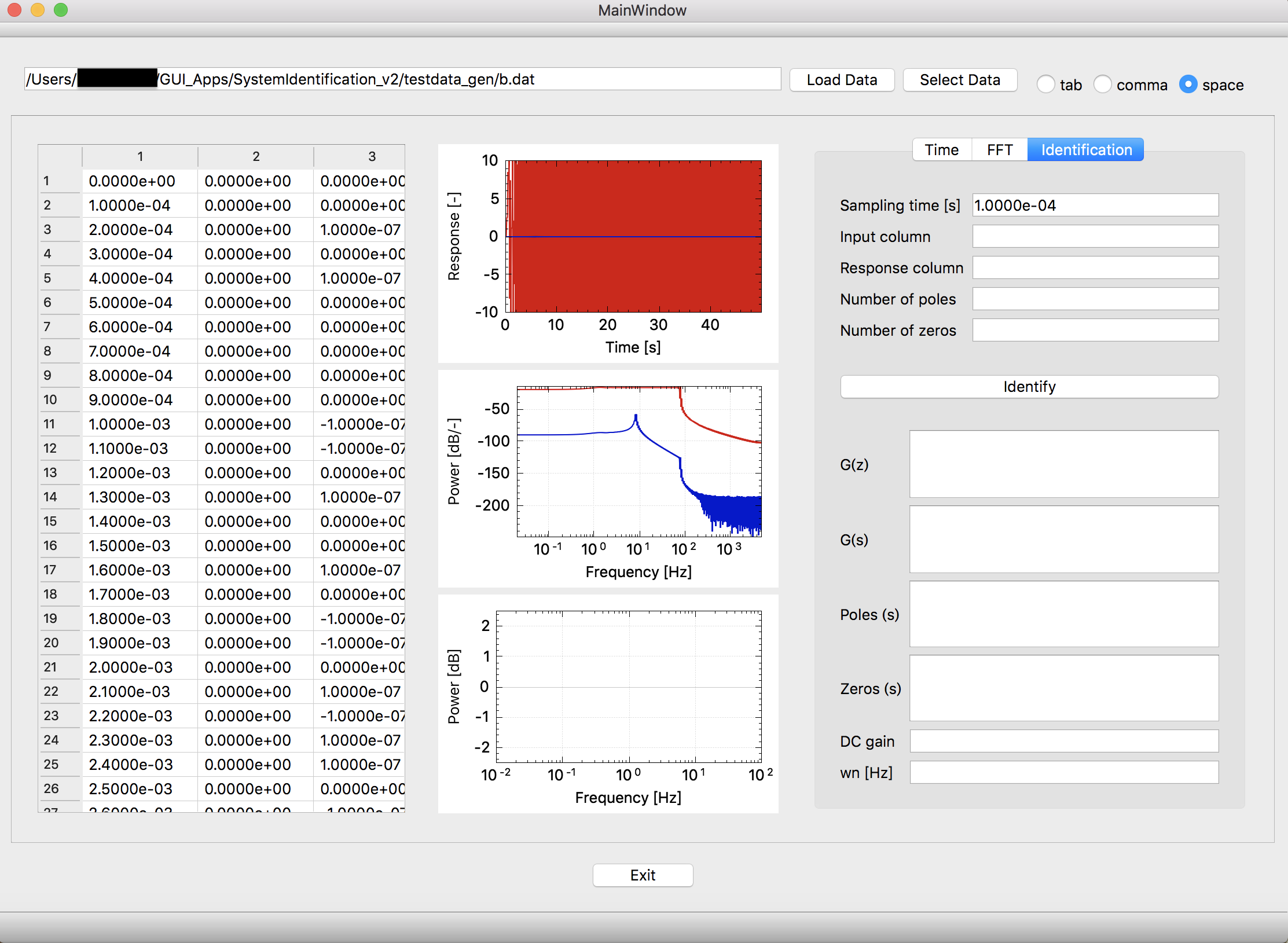Image resolution: width=1288 pixels, height=943 pixels.
Task: Click the Zeros (s) output box
Action: tap(1064, 688)
